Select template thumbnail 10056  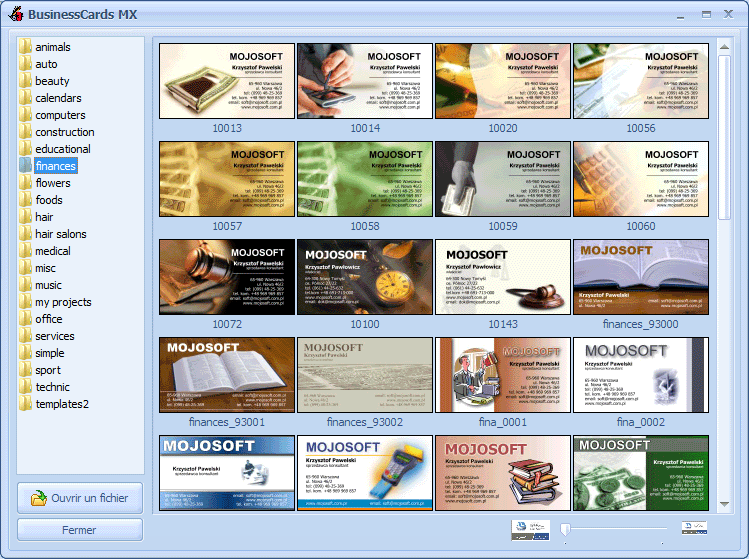[x=641, y=81]
